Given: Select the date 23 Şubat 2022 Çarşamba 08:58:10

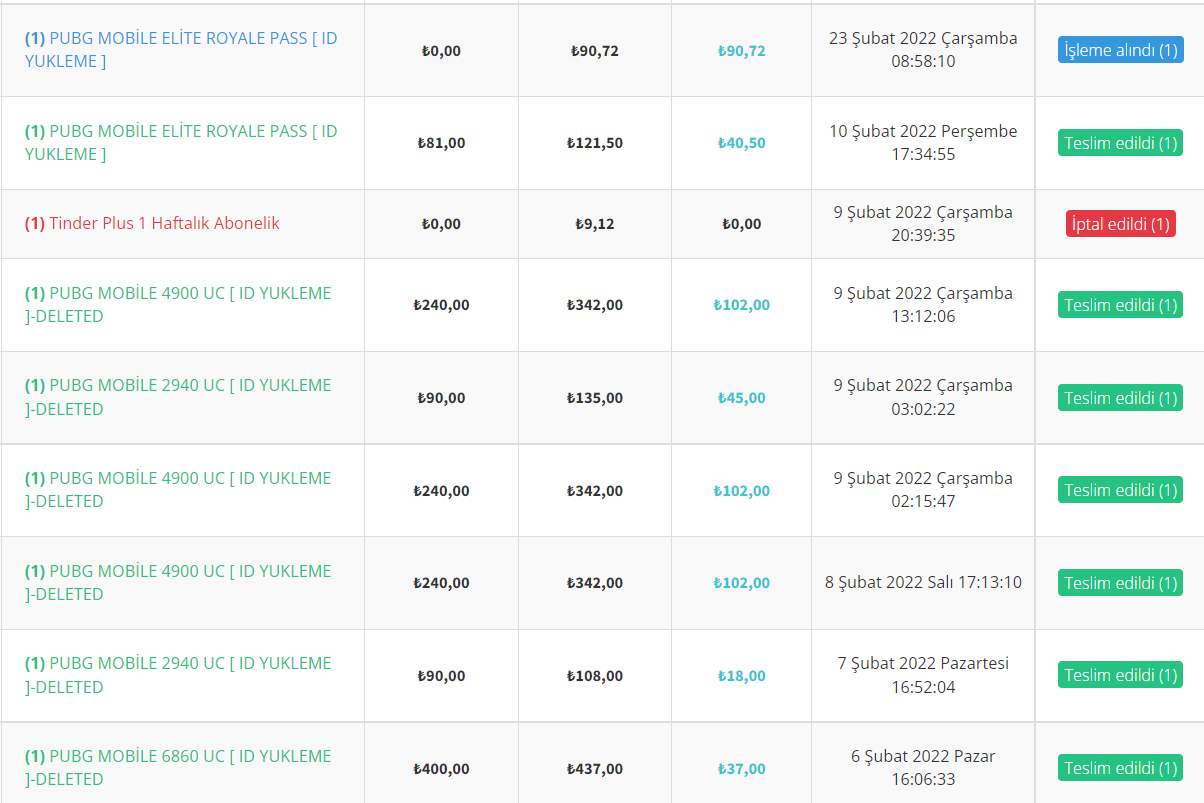Looking at the screenshot, I should [923, 50].
